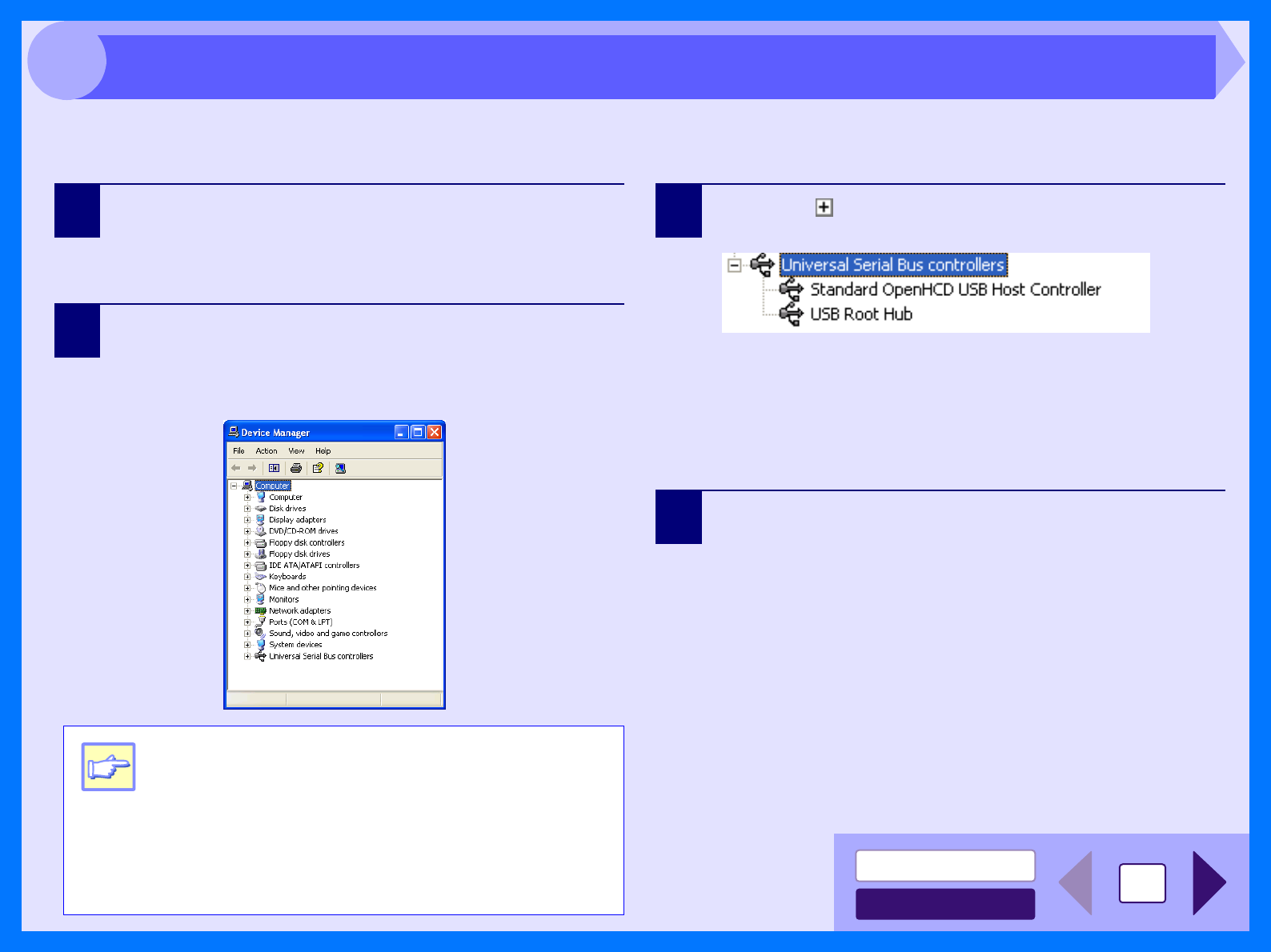
Task: Click the pointing hand note icon
Action: (108, 766)
